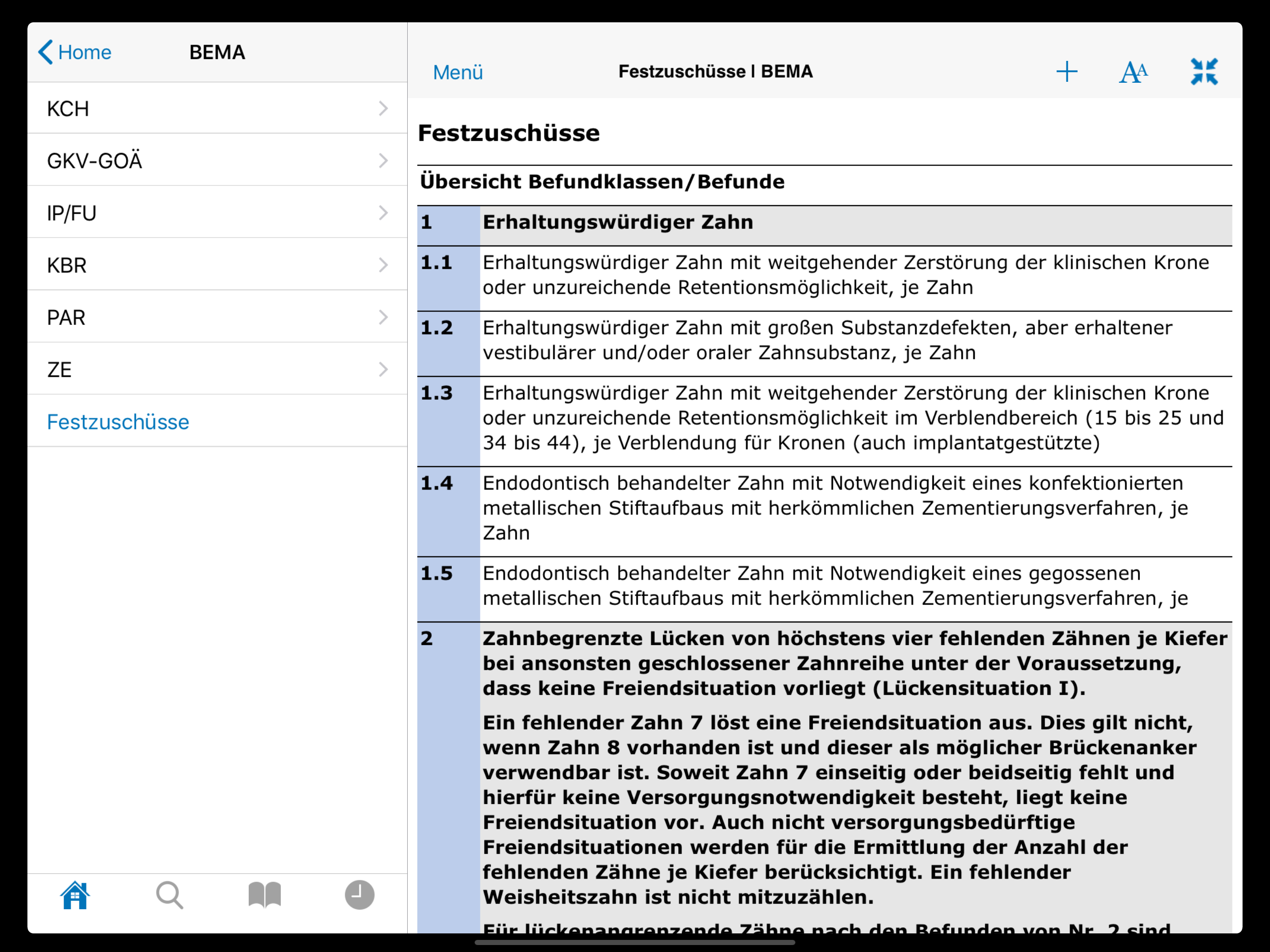Open the GKV-GOÄ section

click(217, 160)
